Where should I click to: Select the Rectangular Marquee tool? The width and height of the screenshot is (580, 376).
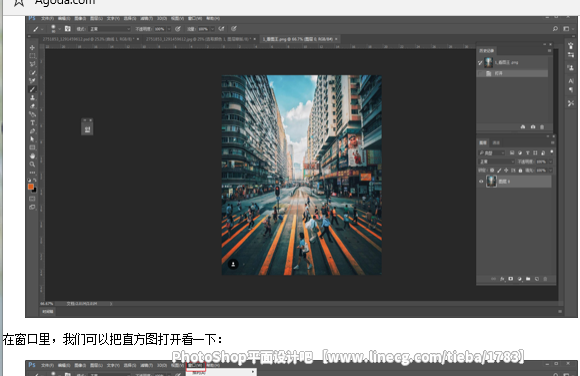point(32,56)
